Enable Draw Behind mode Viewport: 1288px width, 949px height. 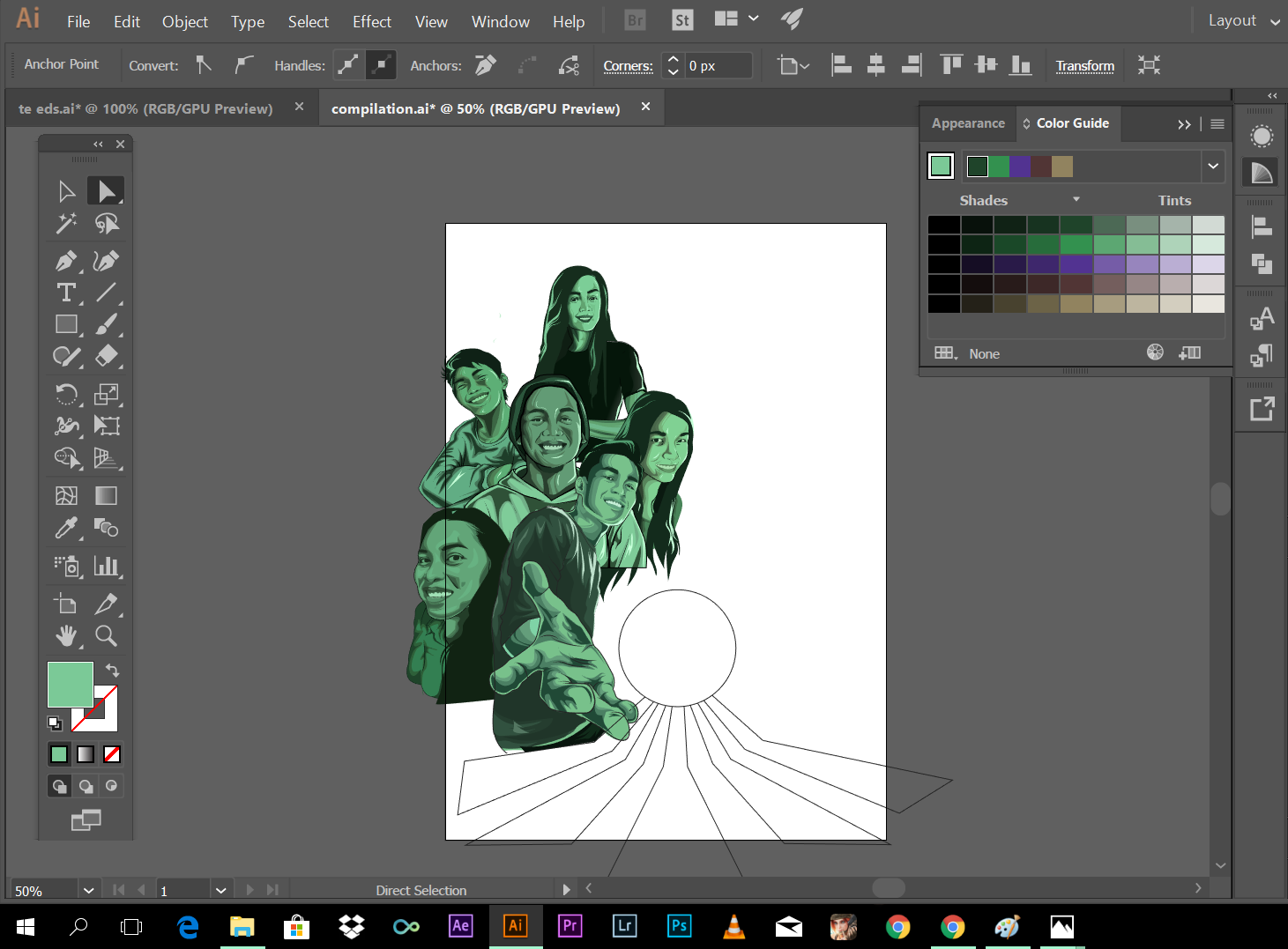coord(86,786)
